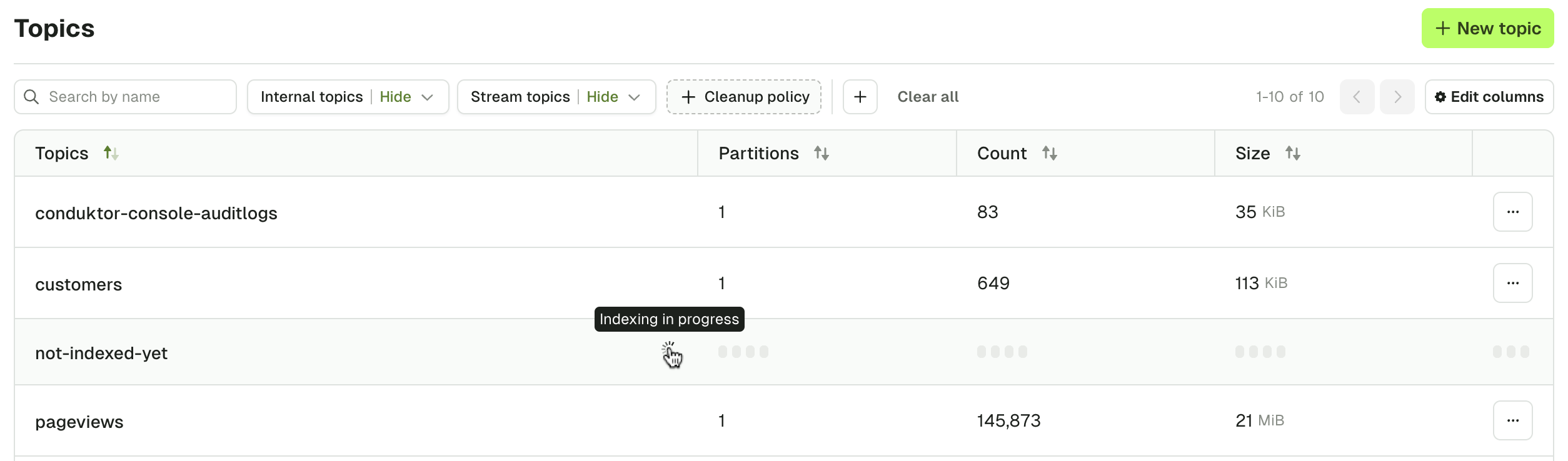Click the Count value 145,873

point(1009,420)
